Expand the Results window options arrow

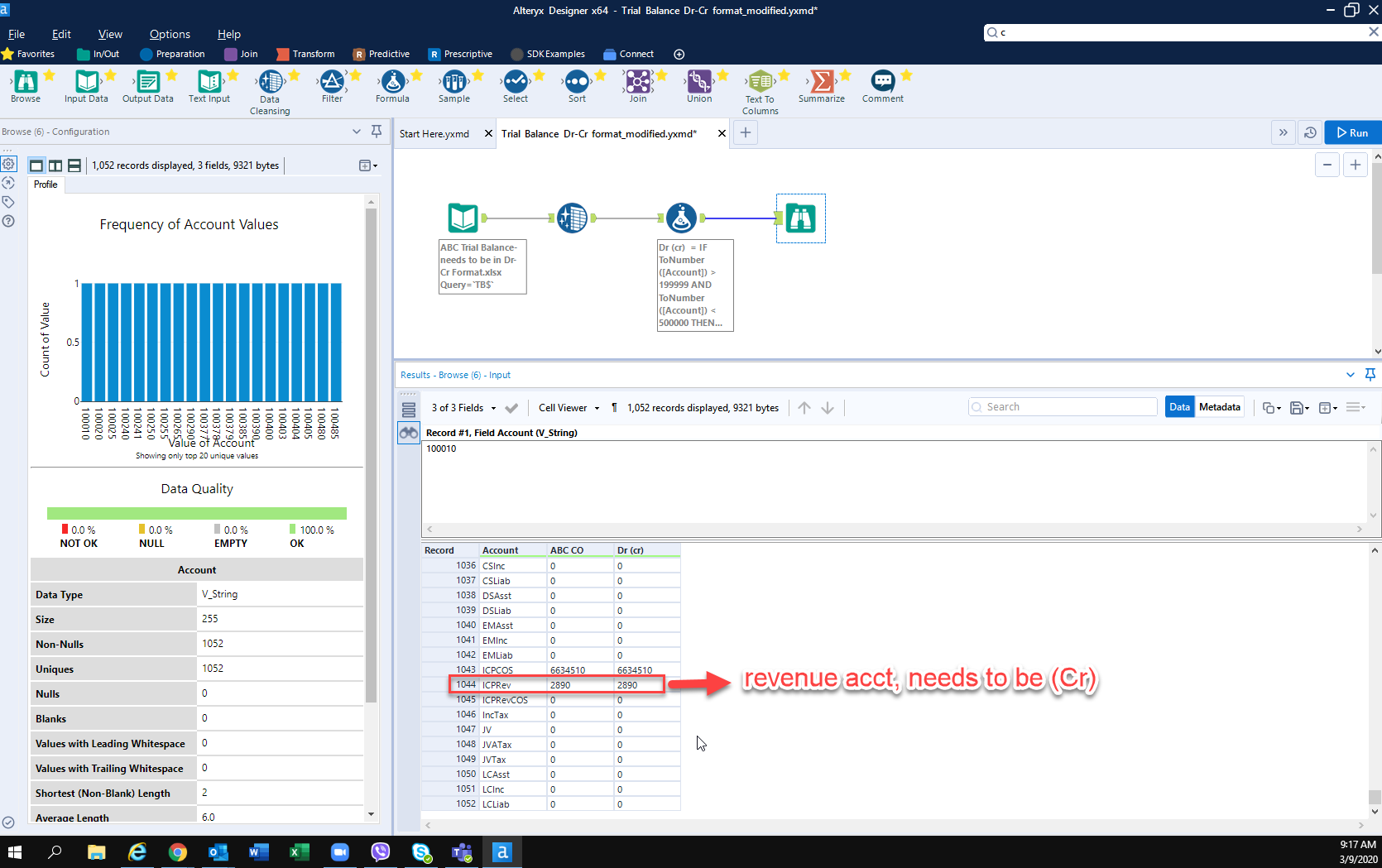pos(1351,375)
